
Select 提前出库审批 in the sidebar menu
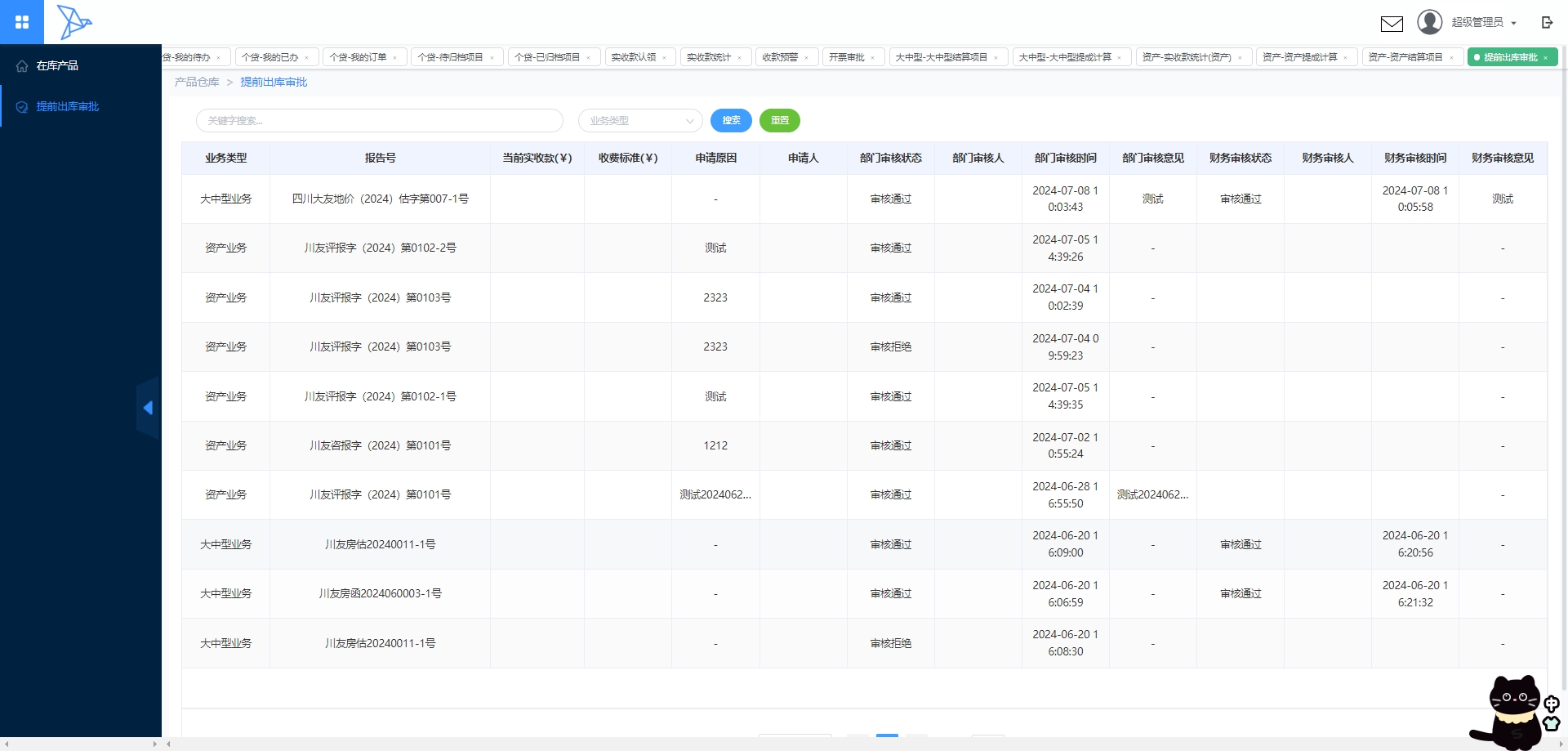(x=81, y=106)
